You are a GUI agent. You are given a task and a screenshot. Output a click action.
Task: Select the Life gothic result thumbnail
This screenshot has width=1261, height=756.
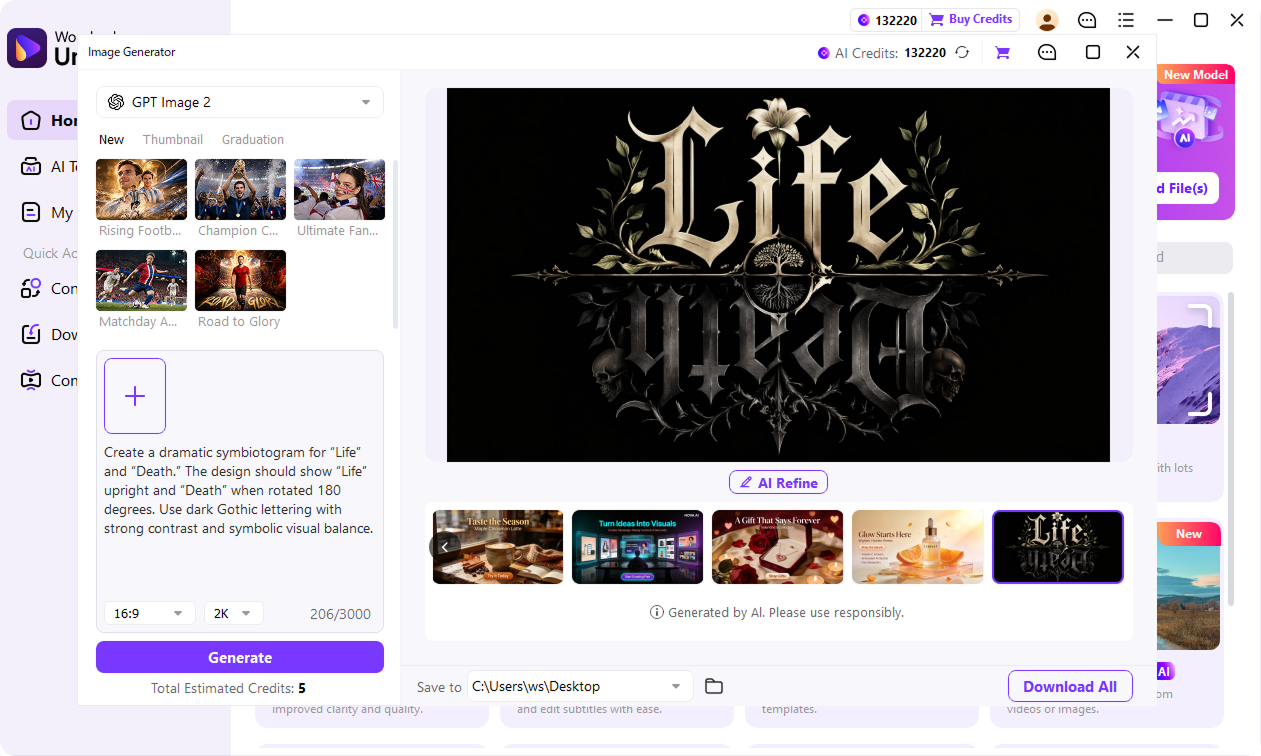coord(1058,547)
